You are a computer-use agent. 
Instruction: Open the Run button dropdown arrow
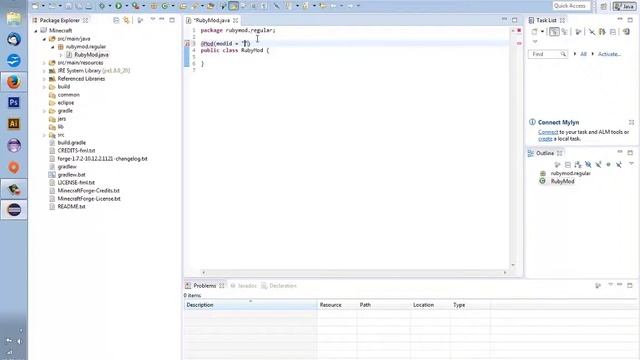127,6
